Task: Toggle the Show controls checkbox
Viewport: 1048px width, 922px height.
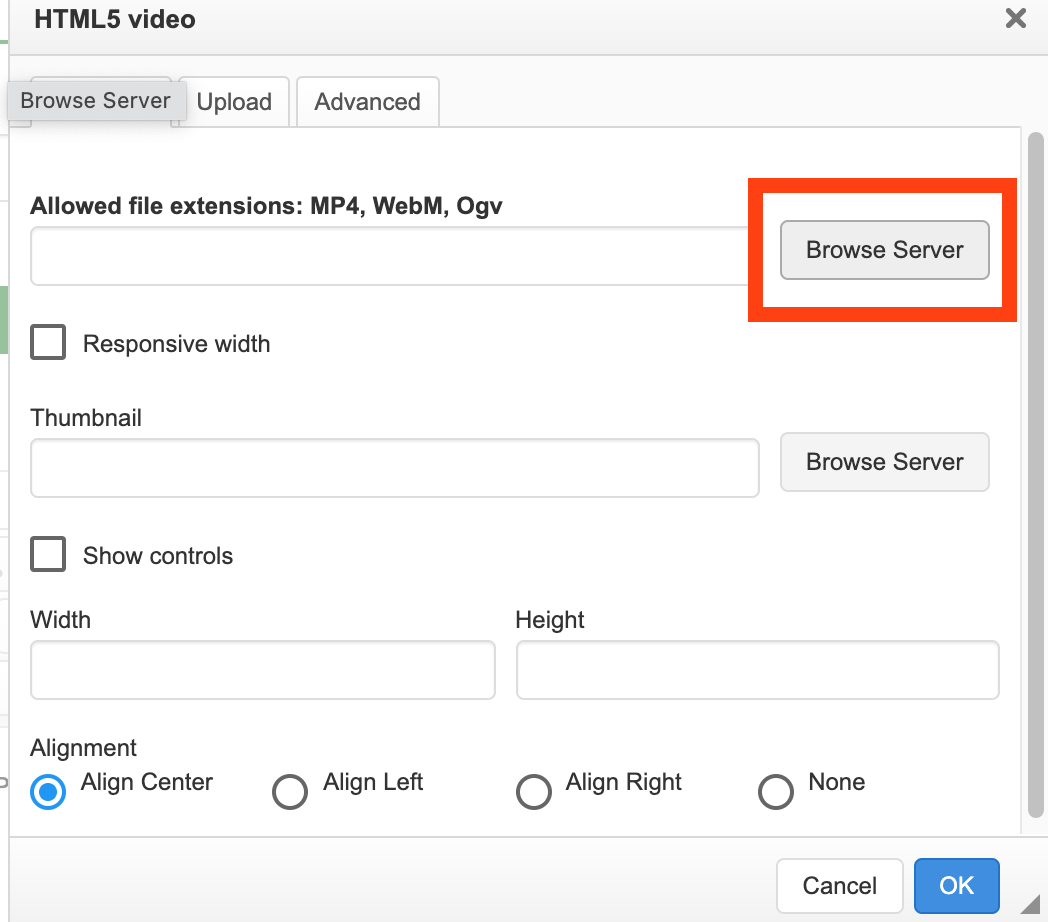Action: click(48, 556)
